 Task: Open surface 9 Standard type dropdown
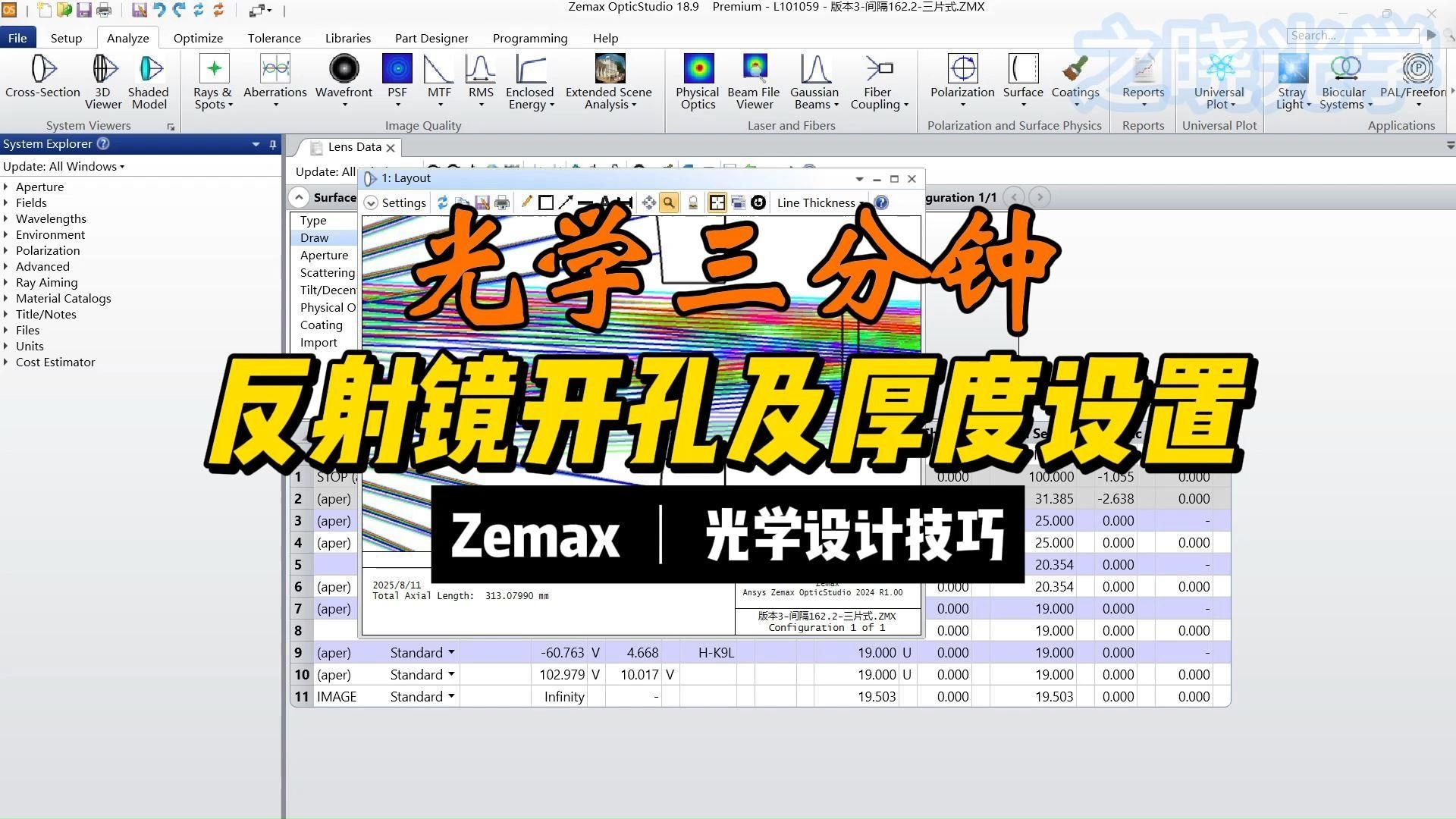(x=451, y=652)
